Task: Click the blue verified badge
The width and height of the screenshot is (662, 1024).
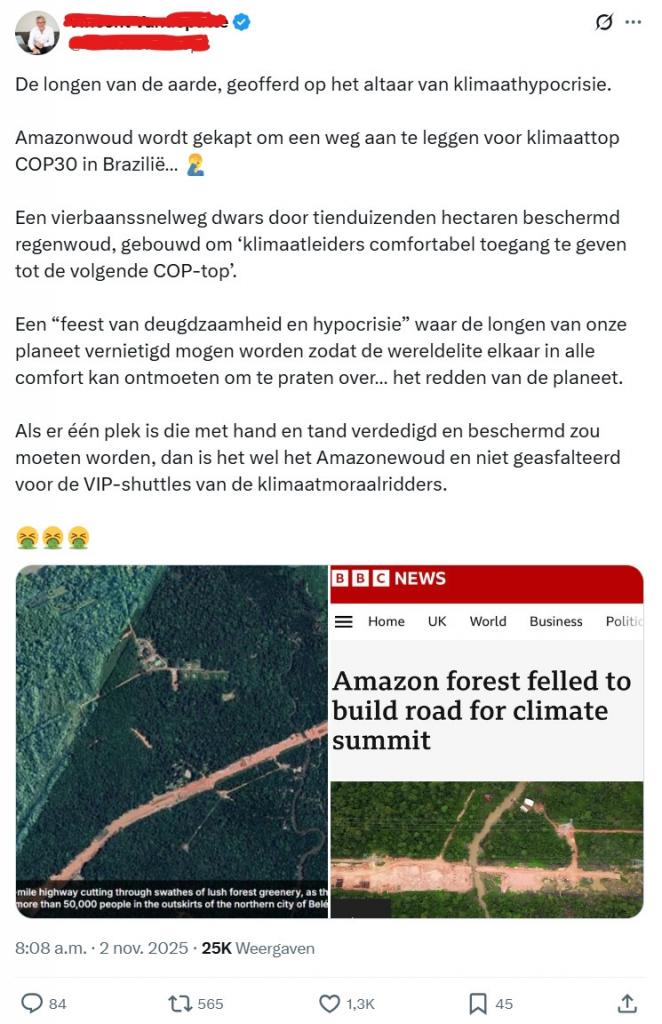Action: tap(242, 22)
